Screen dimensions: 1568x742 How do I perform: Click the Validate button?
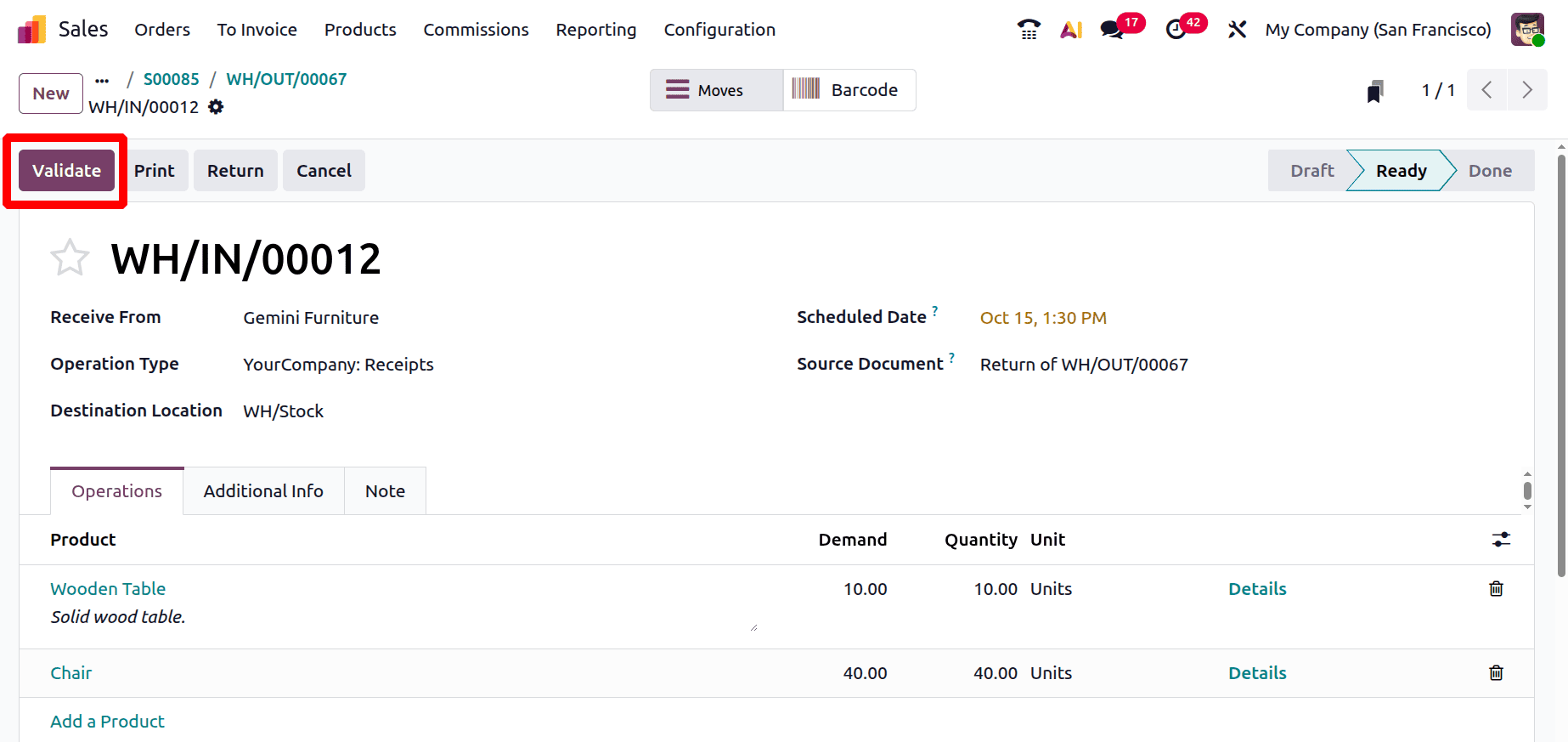coord(66,171)
